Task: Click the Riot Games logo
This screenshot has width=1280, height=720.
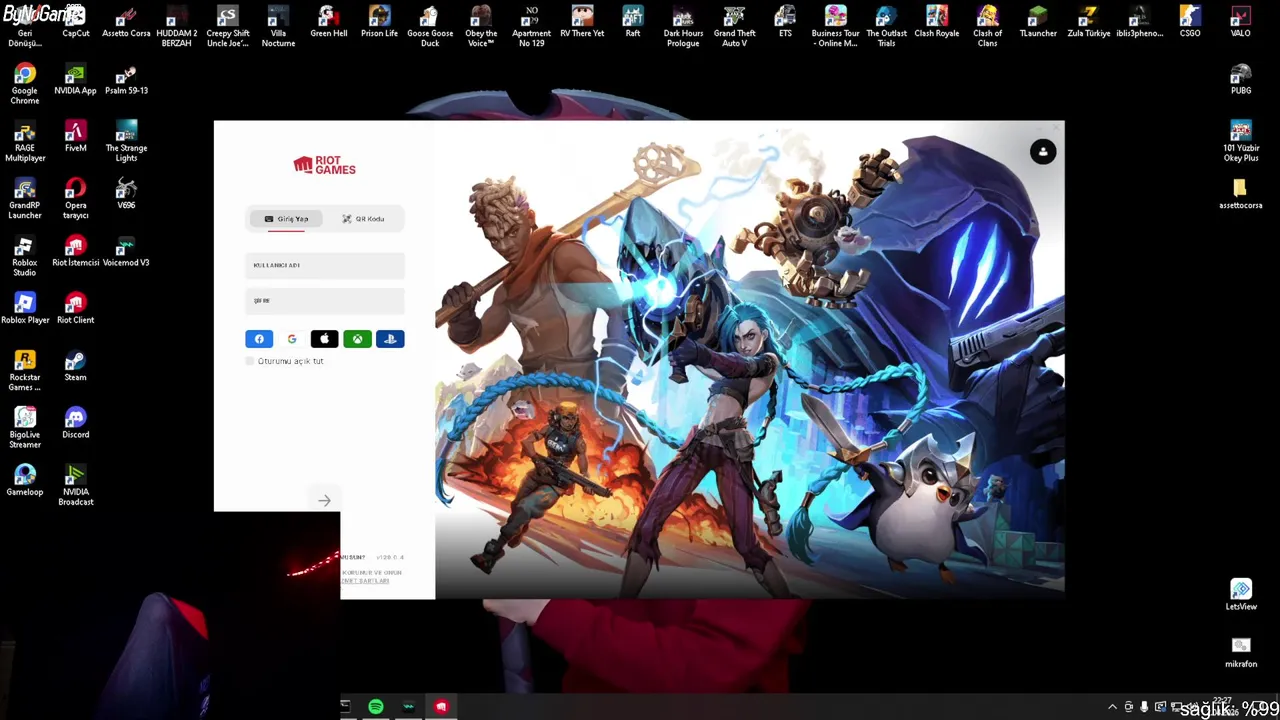Action: (324, 165)
